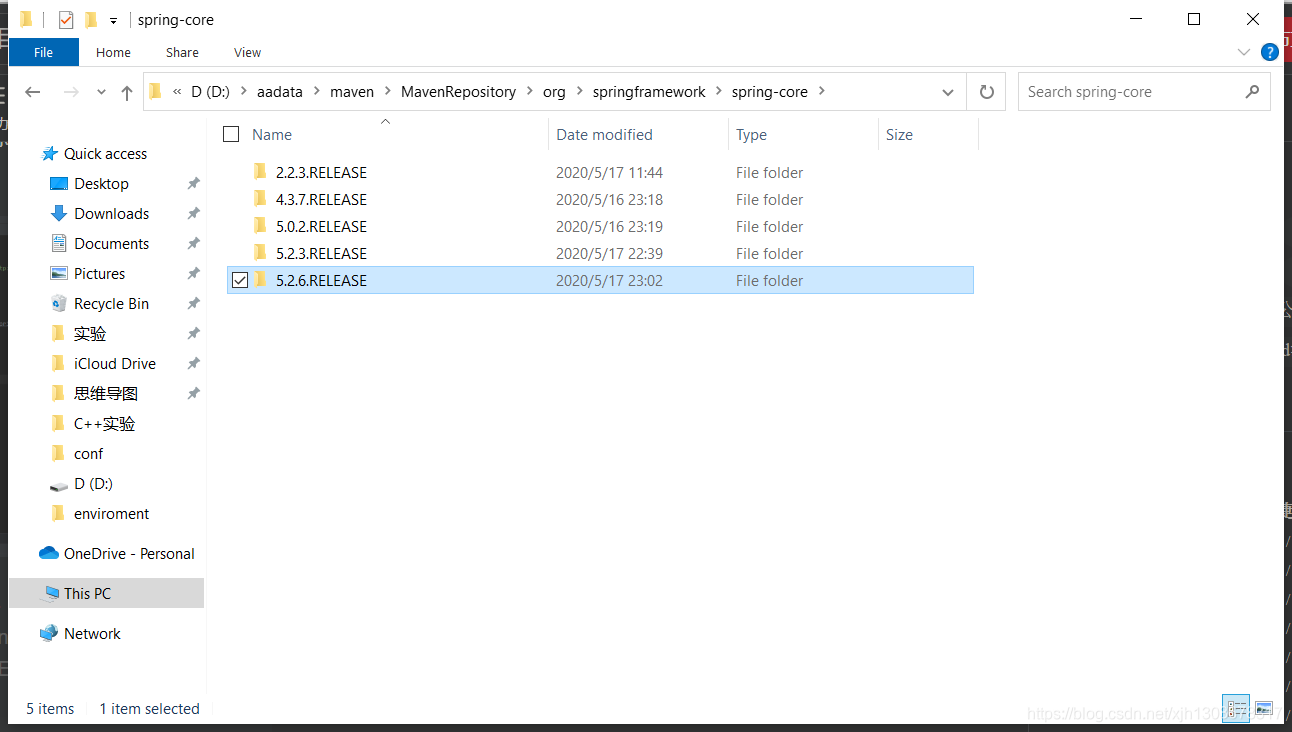Toggle the select all items checkbox
Screen dimensions: 1292x732
pyautogui.click(x=231, y=134)
